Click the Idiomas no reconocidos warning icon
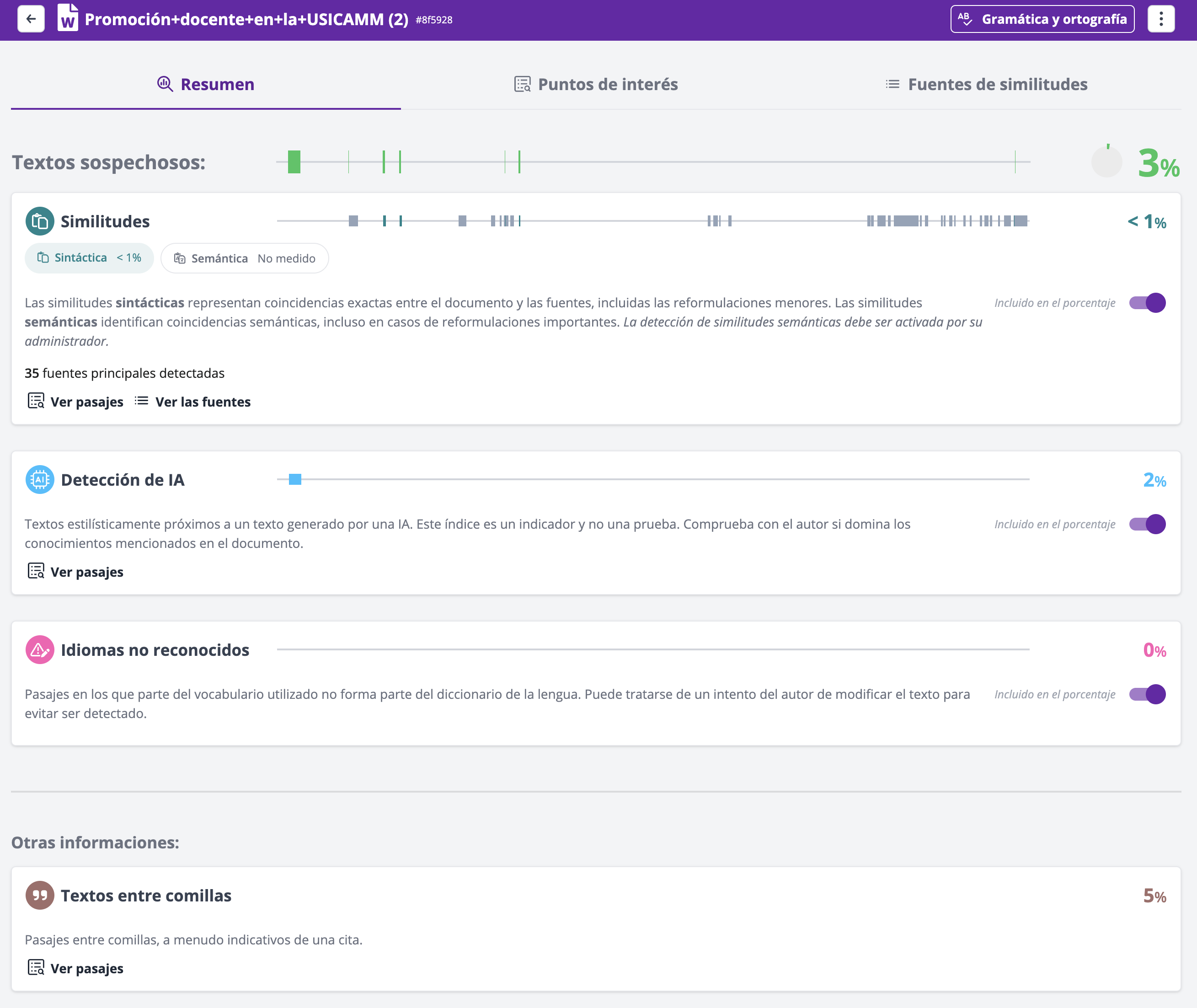Screen dimensions: 1197x1008 coord(39,650)
